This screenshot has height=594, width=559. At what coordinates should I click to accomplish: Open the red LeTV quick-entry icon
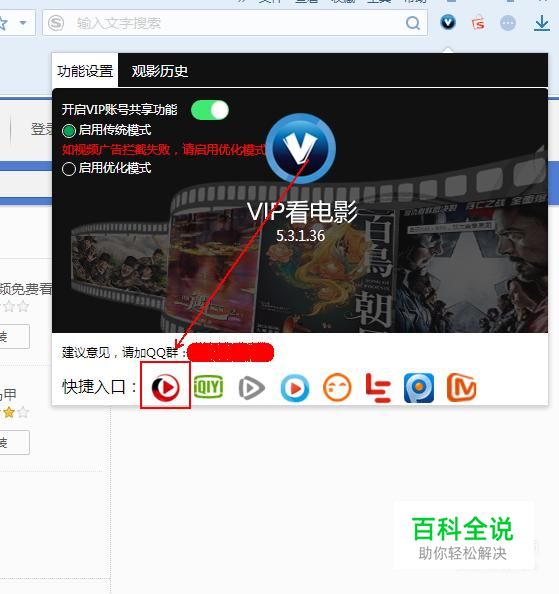pyautogui.click(x=378, y=388)
